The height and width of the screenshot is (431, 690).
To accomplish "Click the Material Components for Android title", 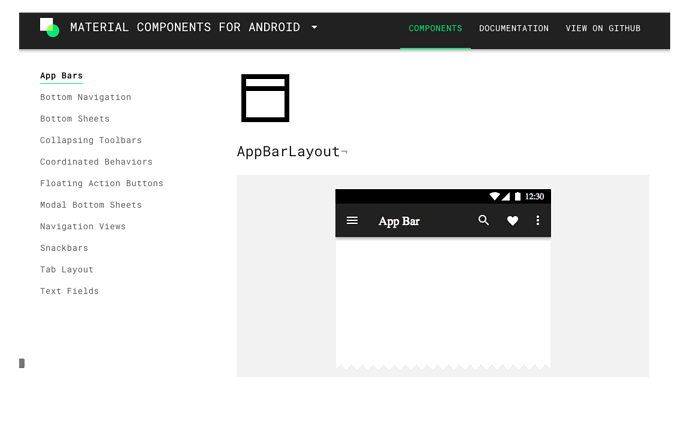I will point(185,27).
